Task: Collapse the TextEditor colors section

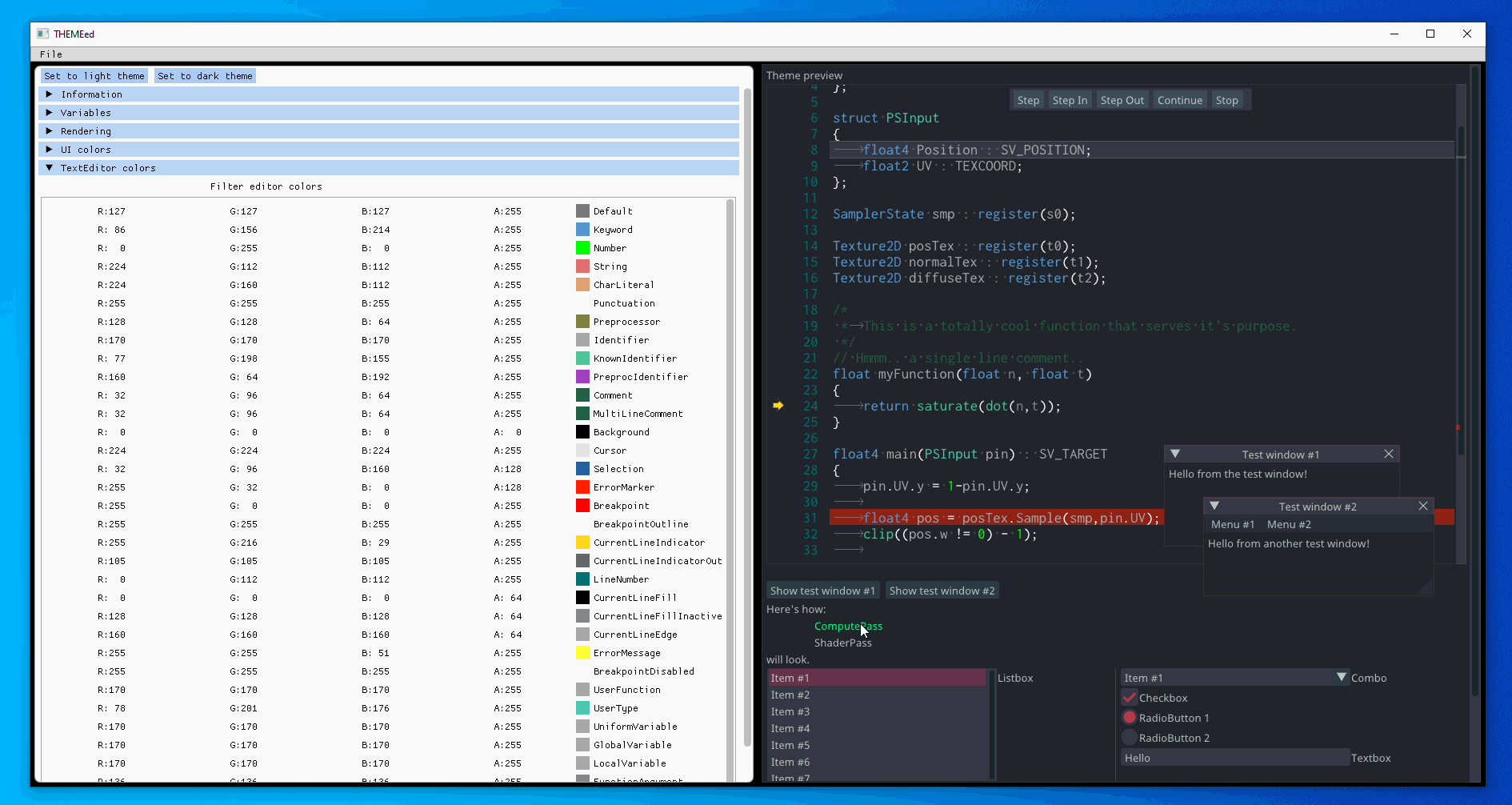Action: coord(389,168)
